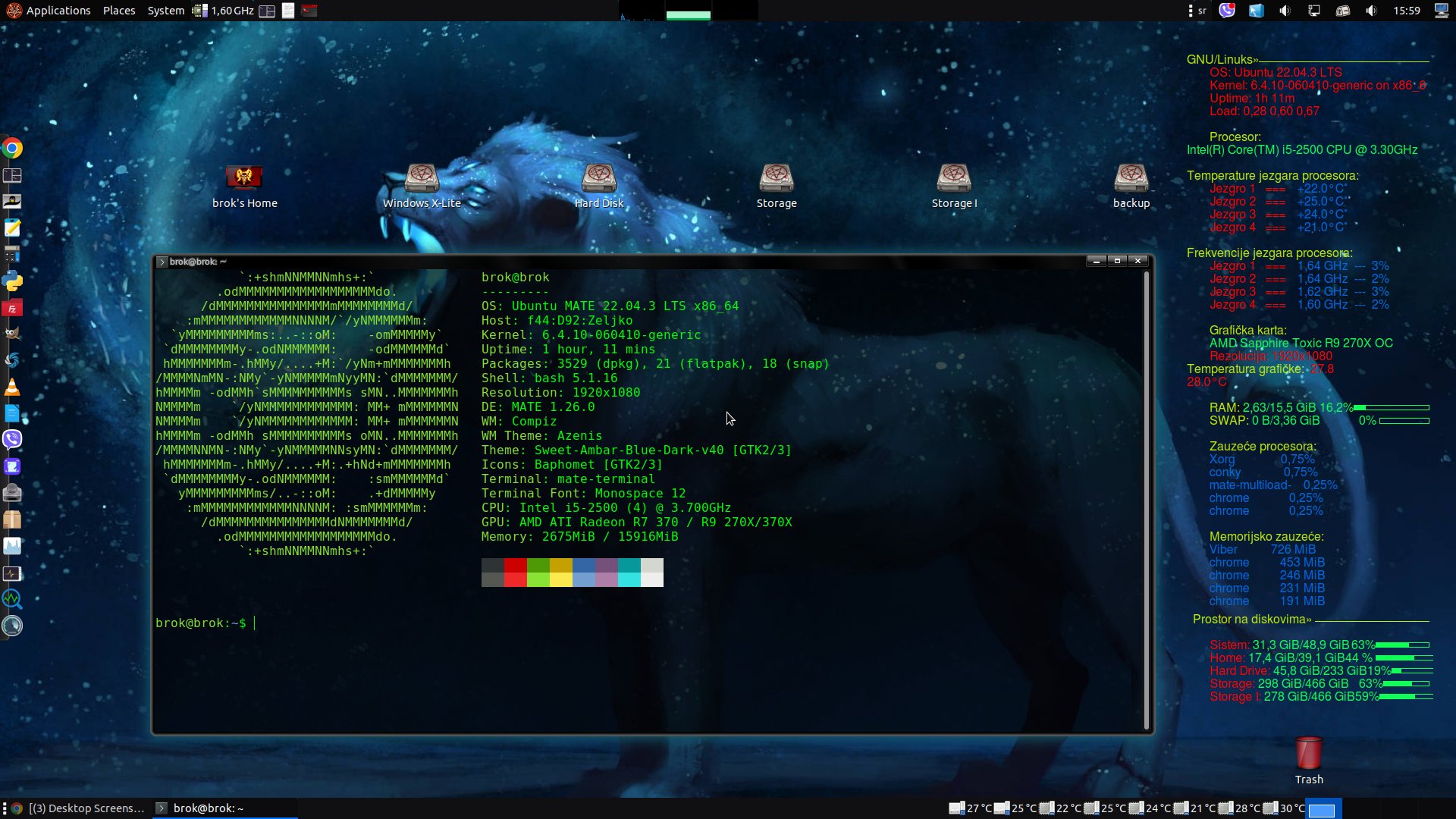Launch VLC media player from the dock
This screenshot has height=819, width=1456.
12,388
